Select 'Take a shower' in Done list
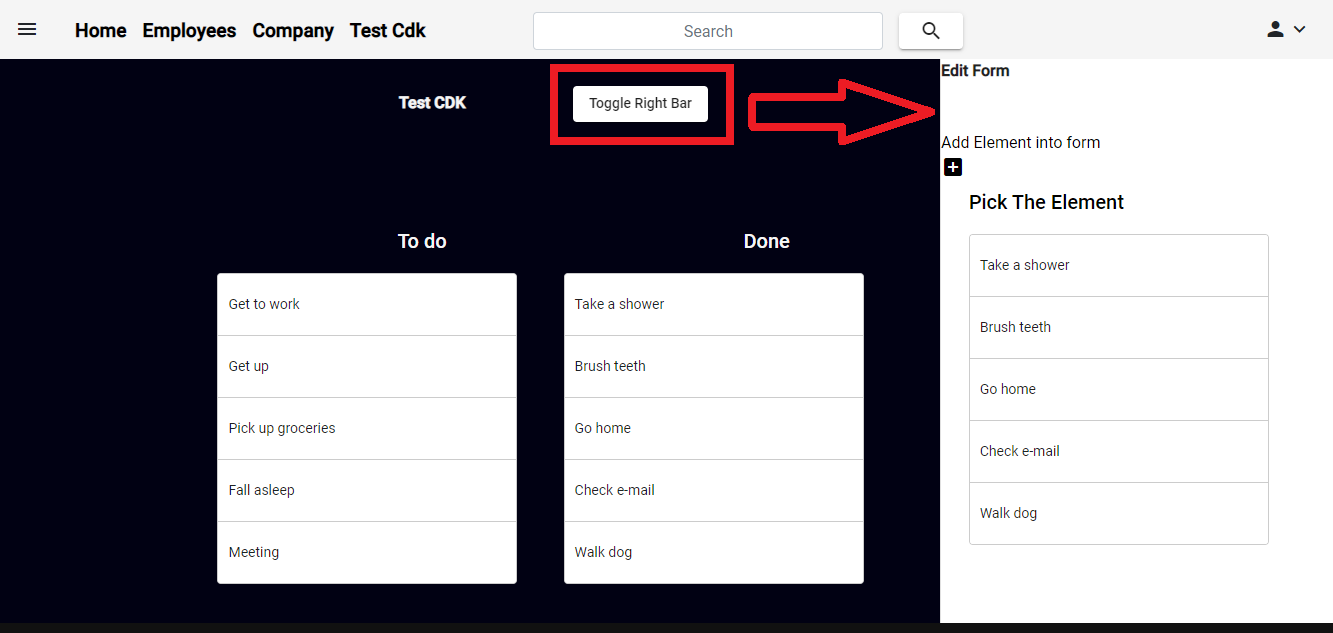The width and height of the screenshot is (1333, 633). click(x=714, y=304)
